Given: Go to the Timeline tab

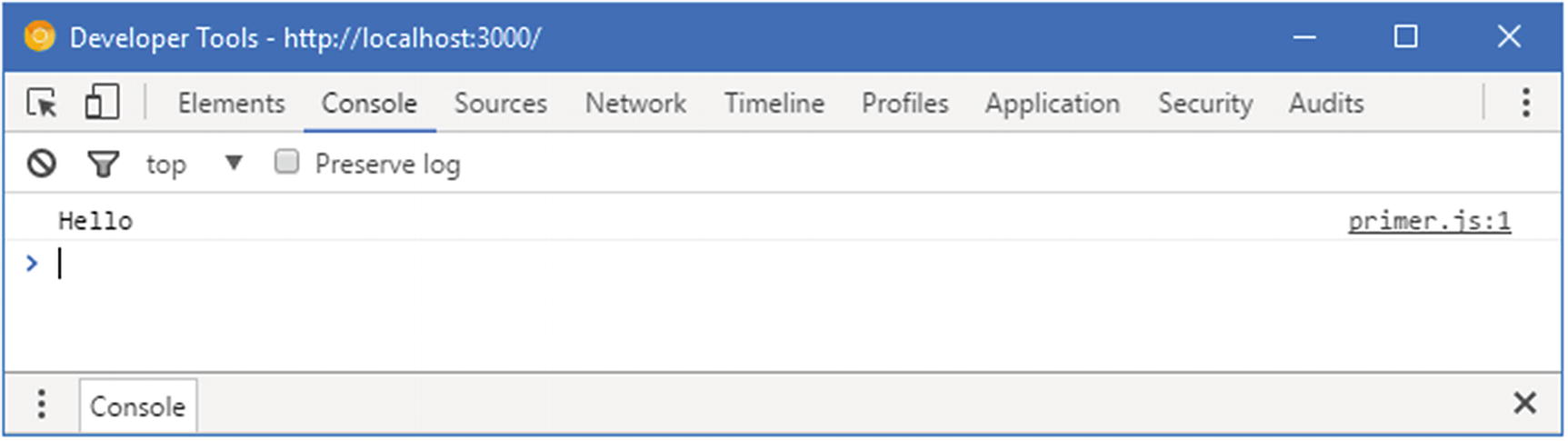Looking at the screenshot, I should tap(774, 104).
